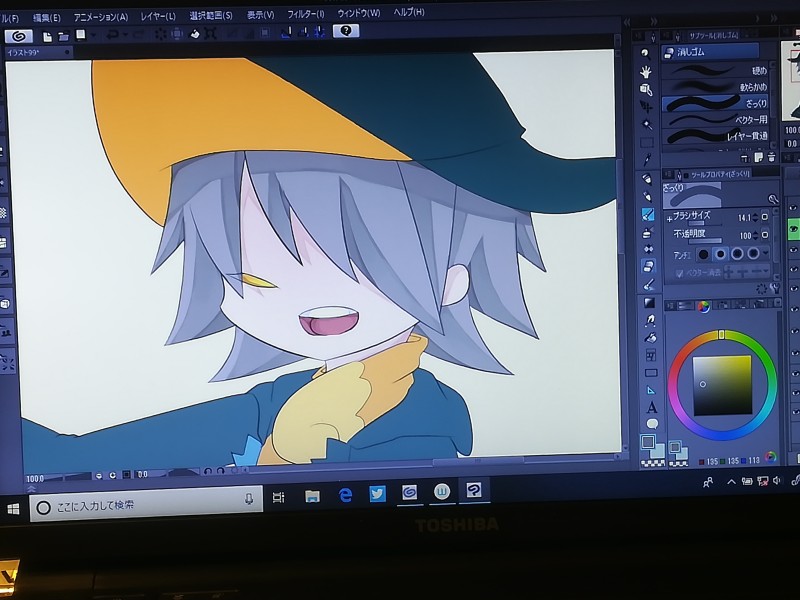
Task: Select レイヤー貫通 eraser sub tool
Action: point(716,136)
